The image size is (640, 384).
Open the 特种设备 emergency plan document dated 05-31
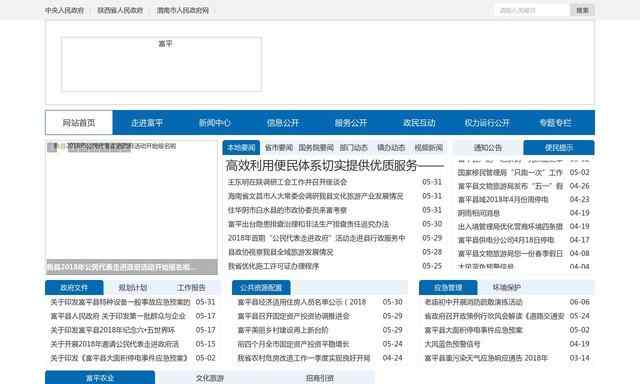coord(120,302)
